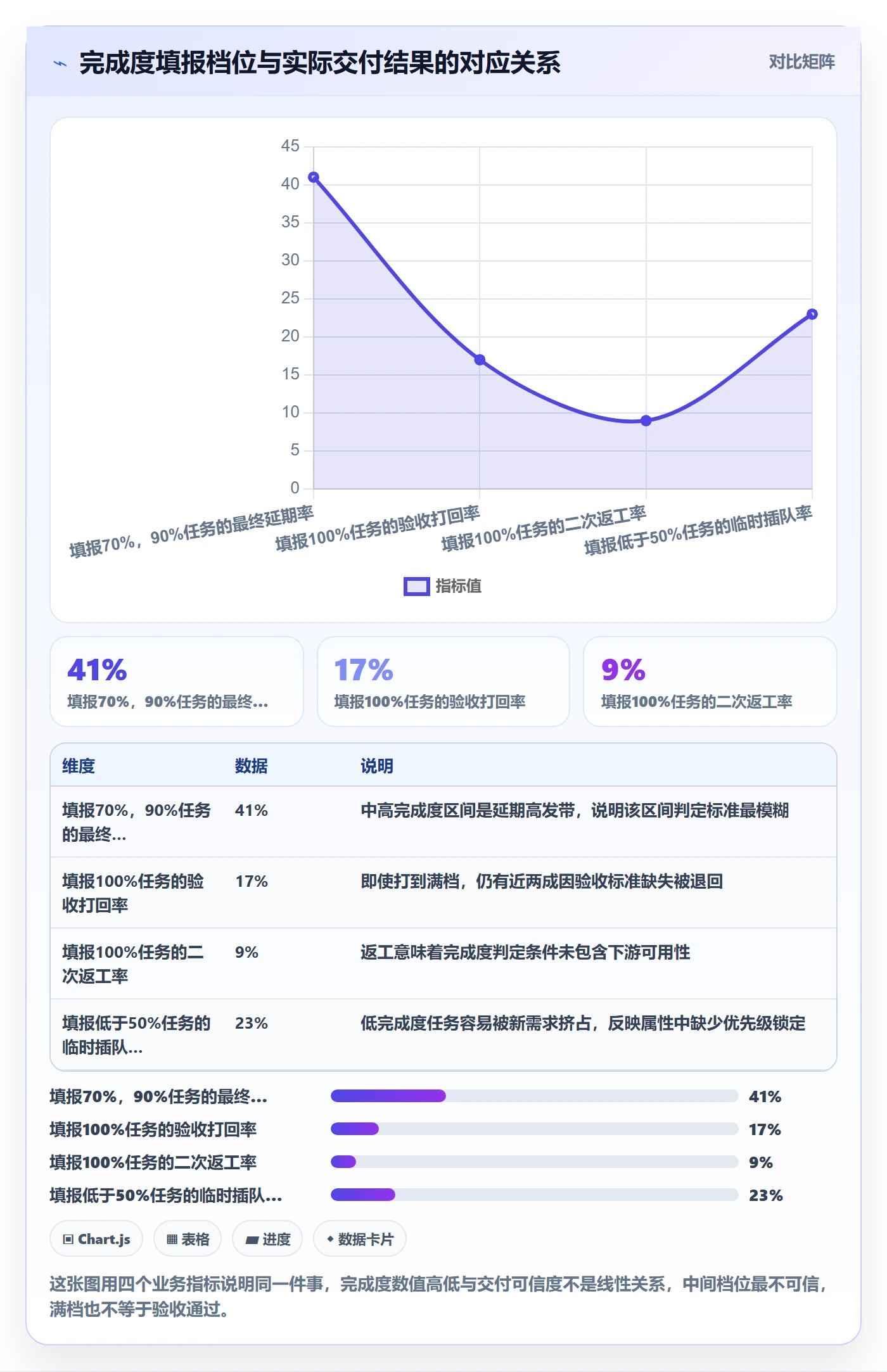Select the row 填报100%任务的二次返工率 in table
This screenshot has width=887, height=1372.
pos(443,964)
